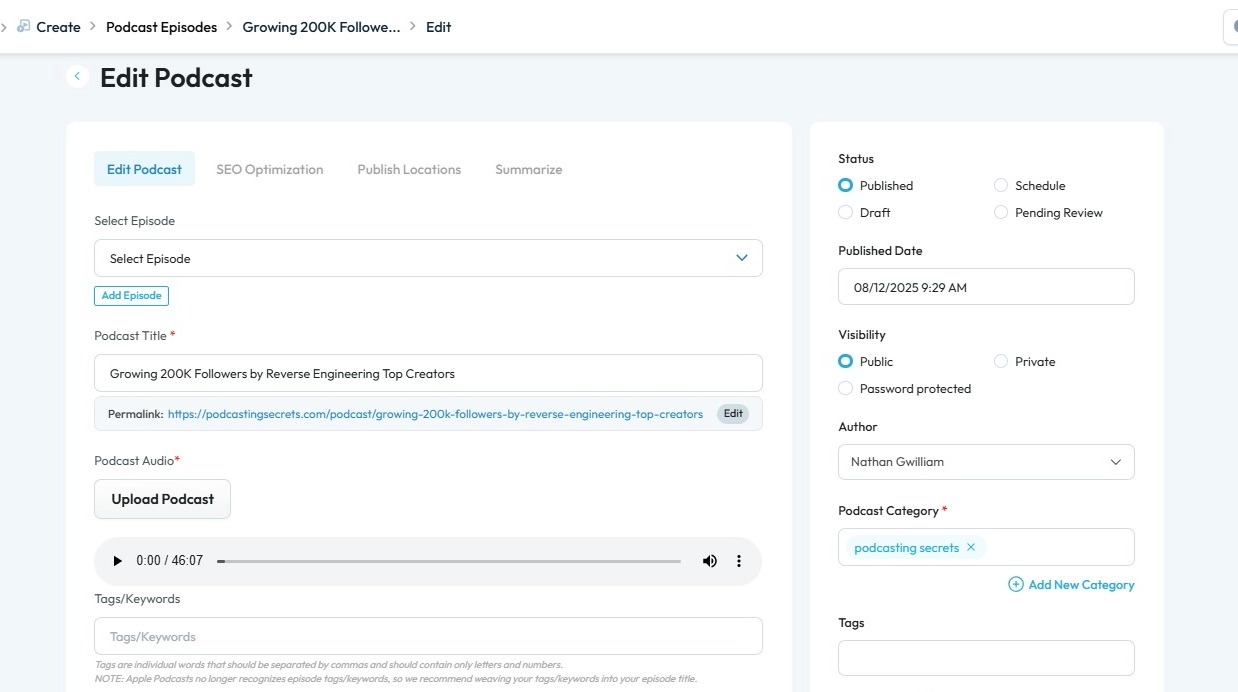Remove the podcasting secrets category tag
This screenshot has height=692, width=1238.
(x=971, y=548)
